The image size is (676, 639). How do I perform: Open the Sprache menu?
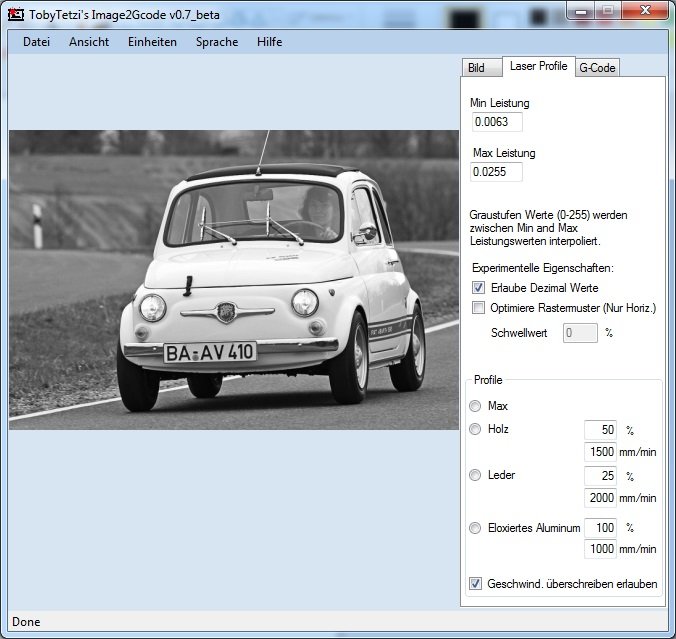(217, 42)
